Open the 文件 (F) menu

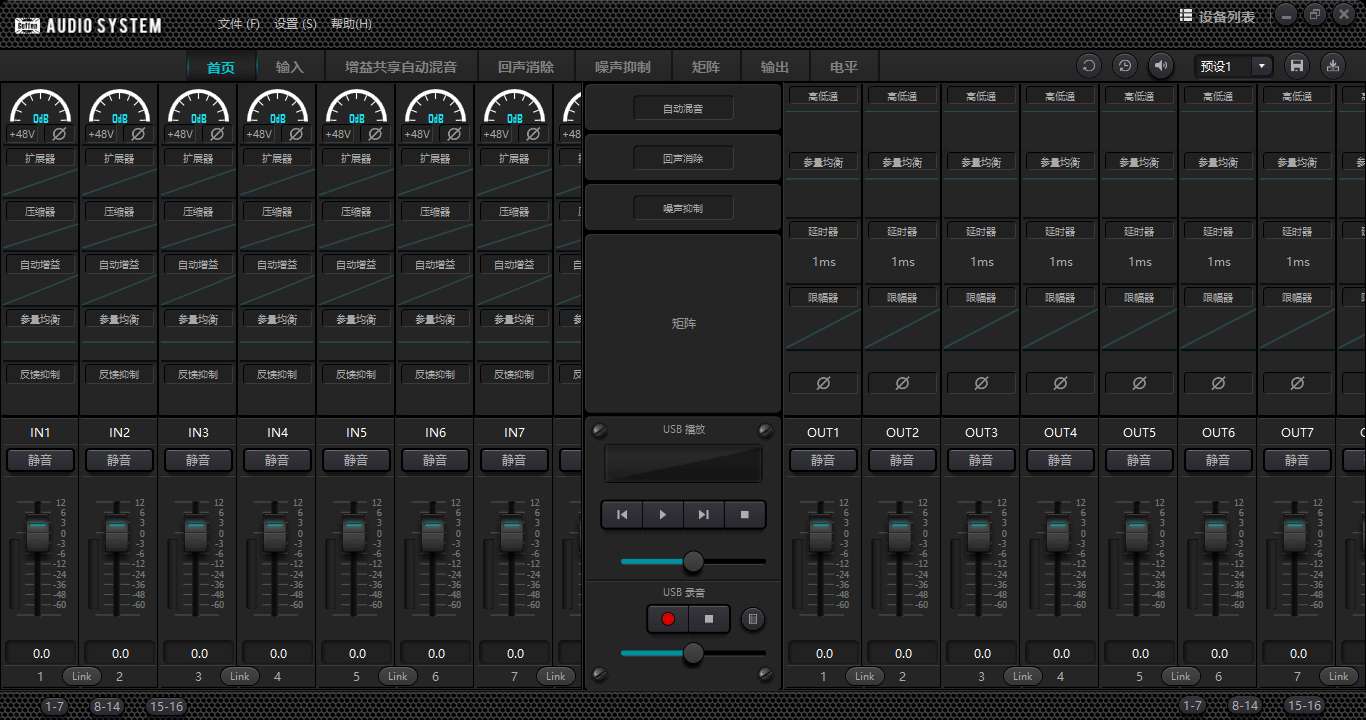click(x=238, y=24)
